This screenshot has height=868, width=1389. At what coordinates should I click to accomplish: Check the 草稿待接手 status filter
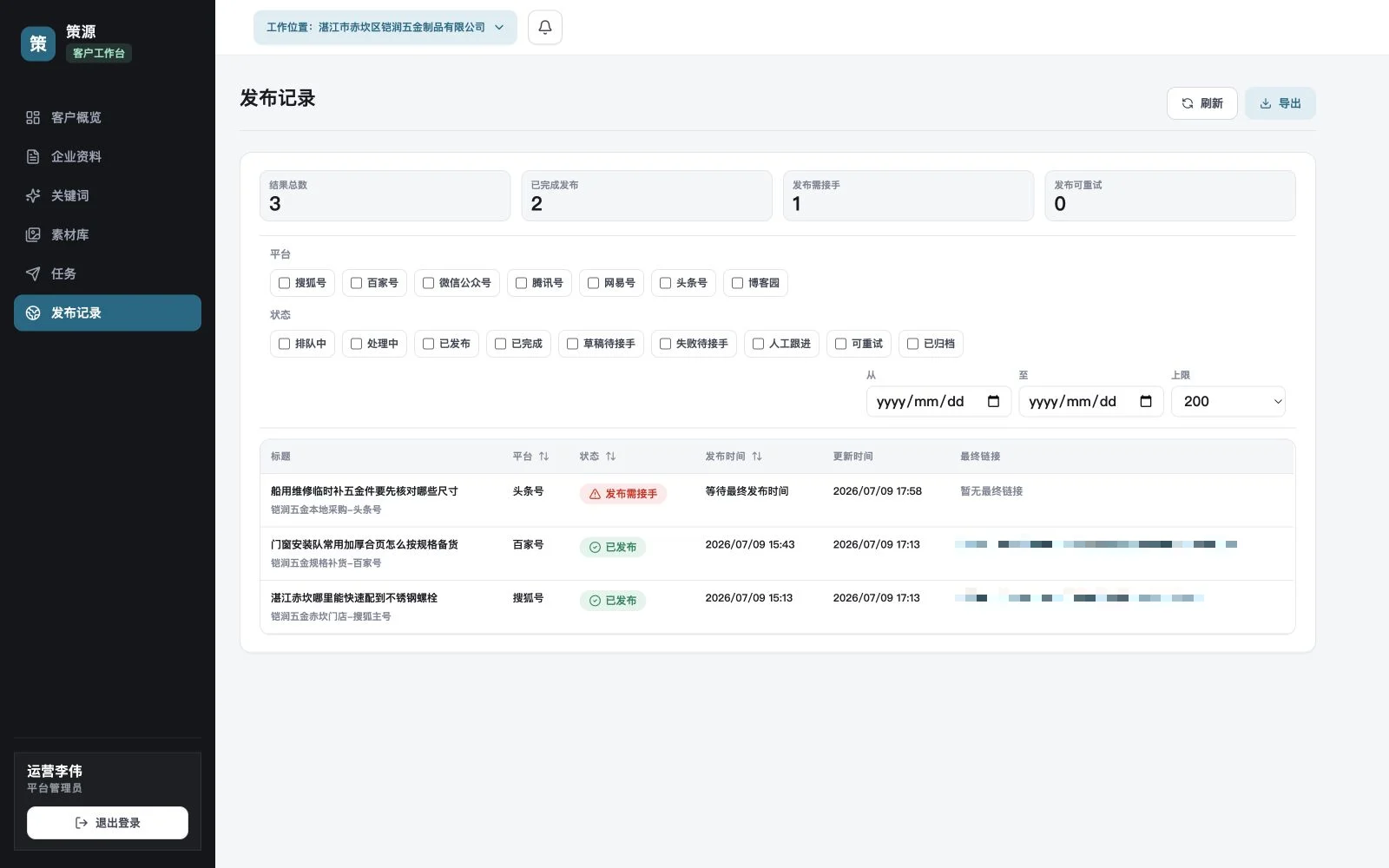pos(572,344)
